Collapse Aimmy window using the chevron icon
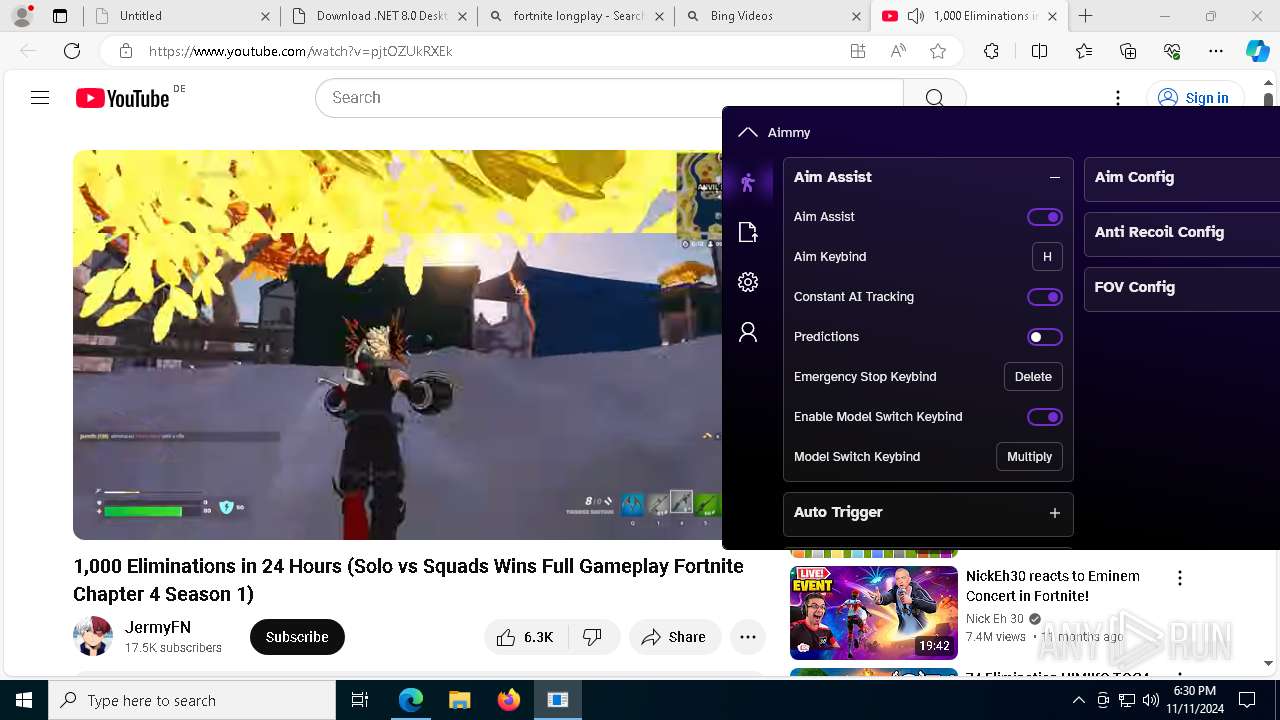This screenshot has width=1280, height=720. (747, 132)
